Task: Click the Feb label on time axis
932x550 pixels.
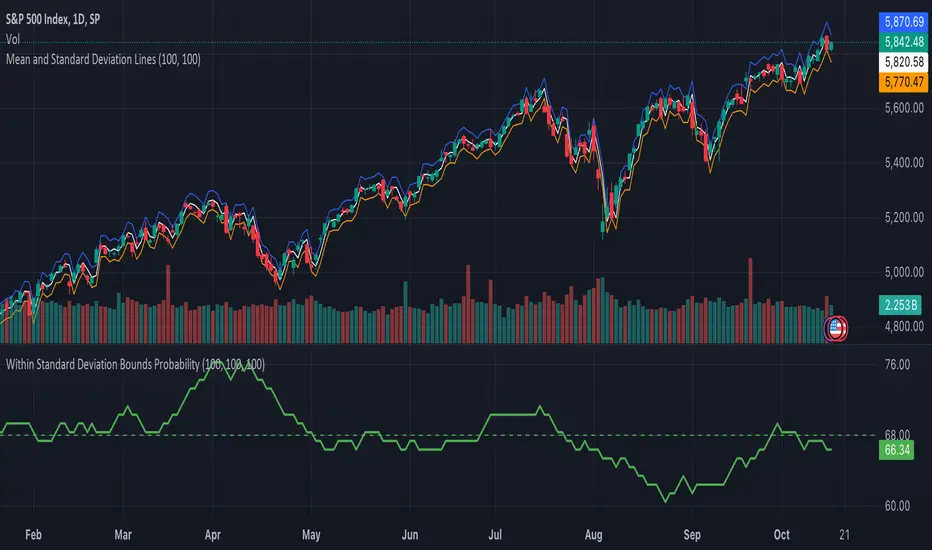Action: click(x=33, y=535)
